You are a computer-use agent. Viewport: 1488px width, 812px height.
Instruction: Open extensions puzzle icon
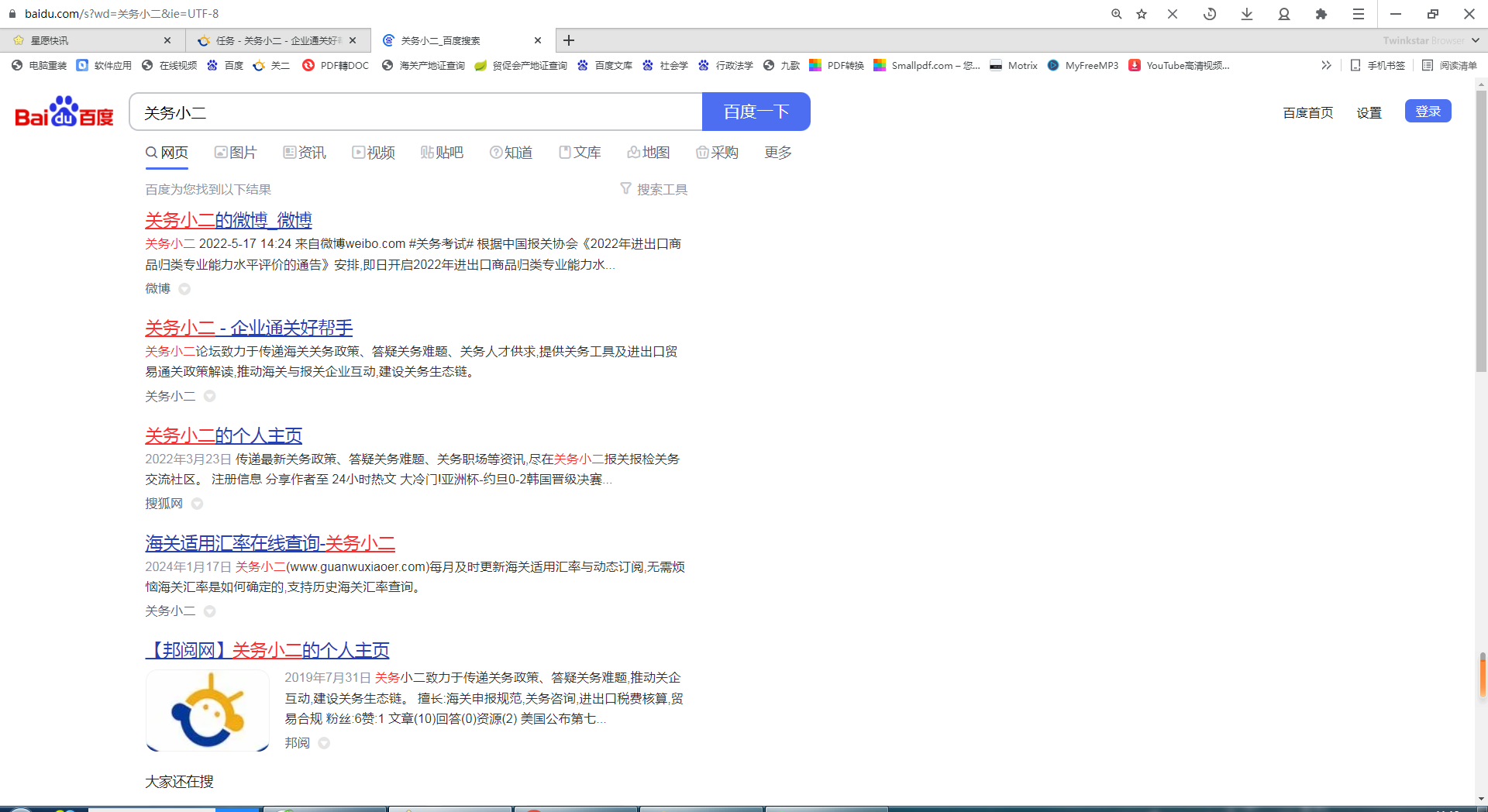[x=1321, y=14]
